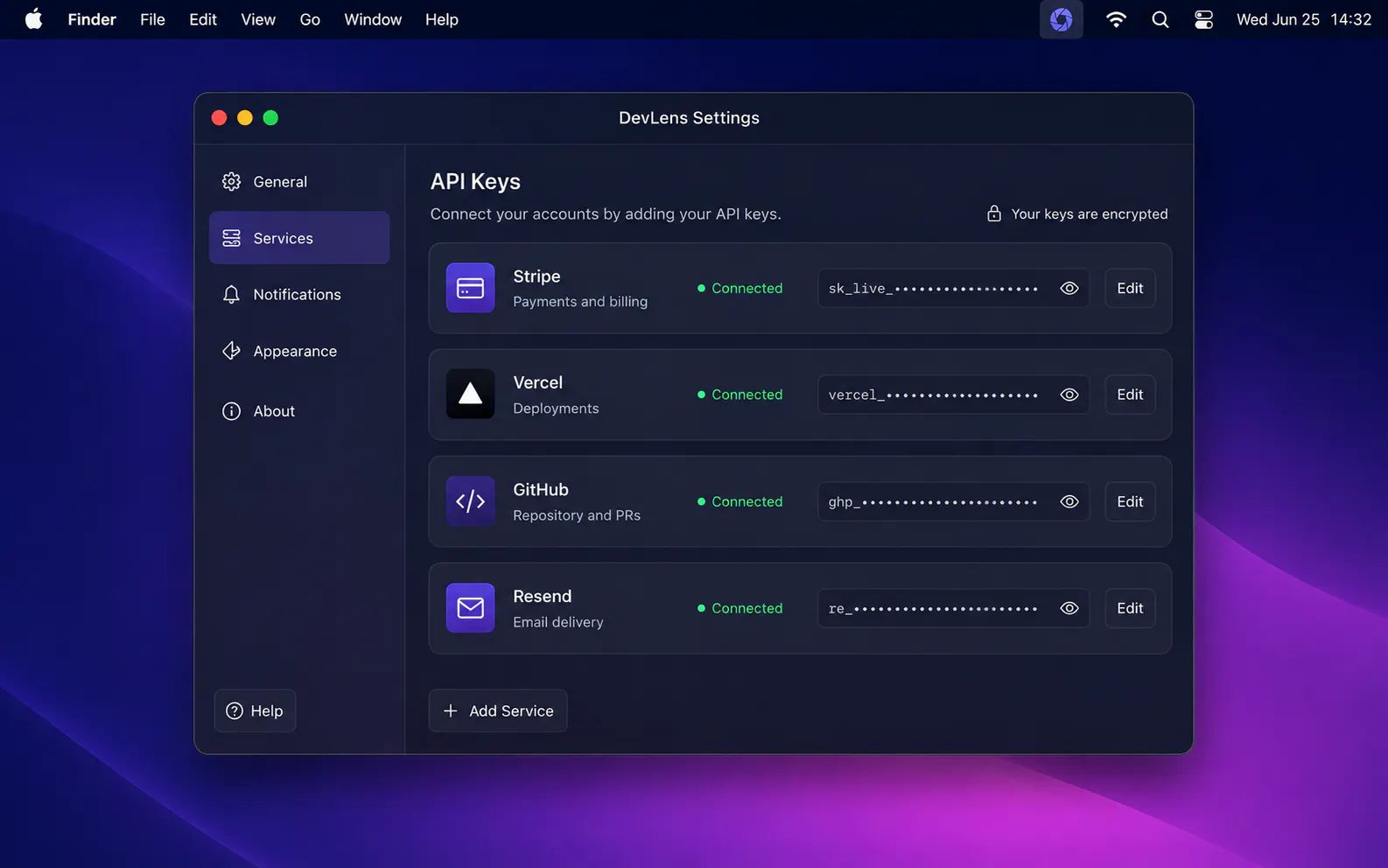Click the 'Repository and PRs' description
This screenshot has height=868, width=1388.
click(x=577, y=515)
